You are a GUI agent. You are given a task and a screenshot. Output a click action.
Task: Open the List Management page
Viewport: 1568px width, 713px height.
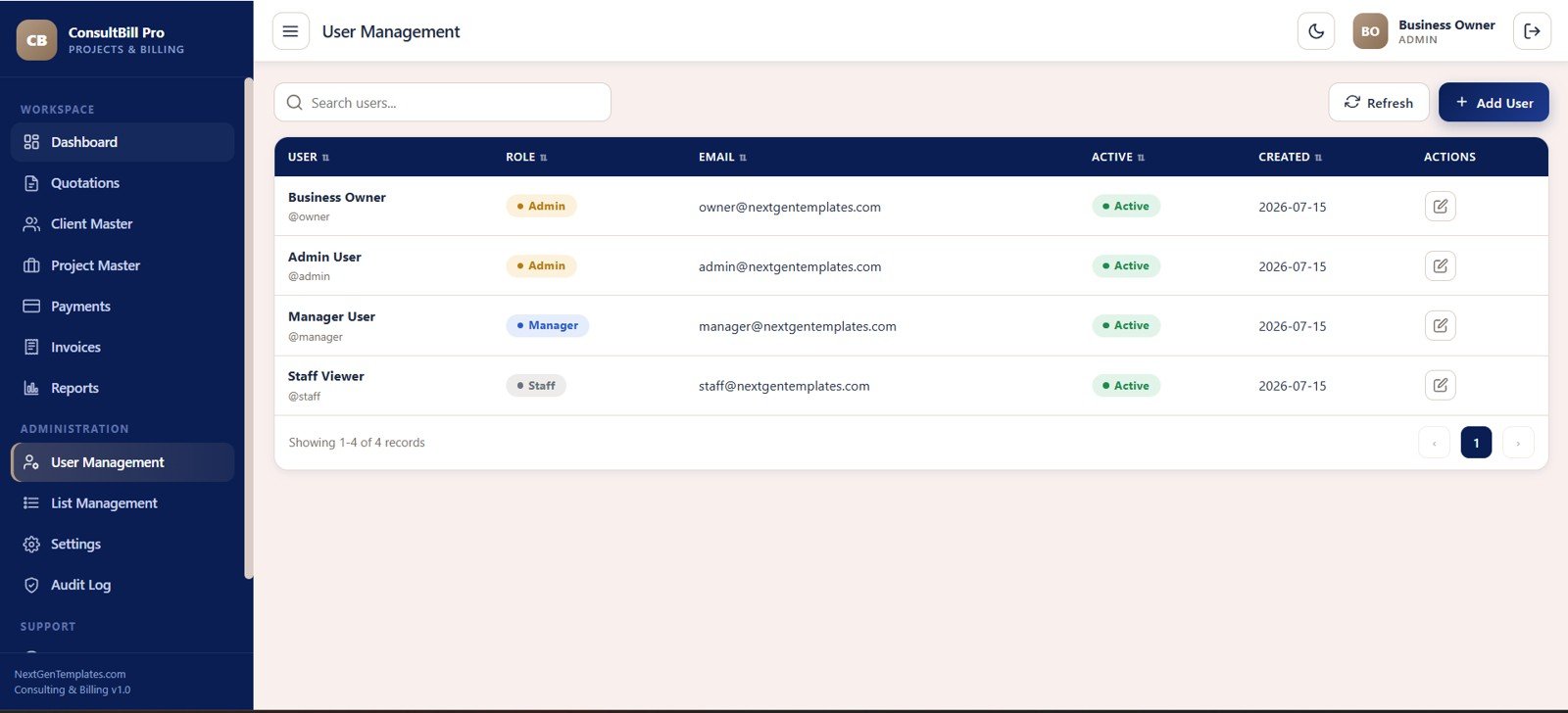122,503
